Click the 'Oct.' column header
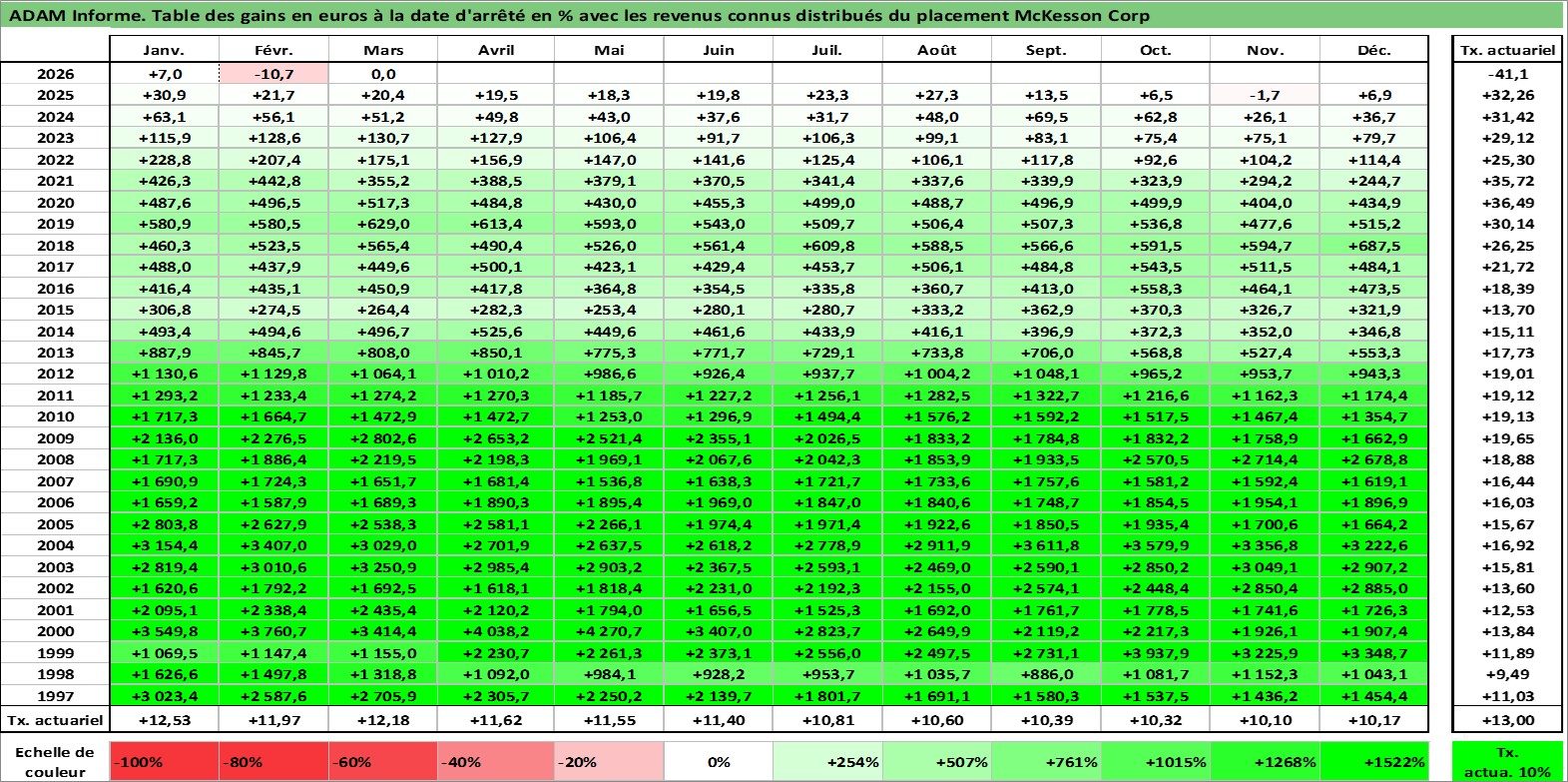The height and width of the screenshot is (782, 1568). pyautogui.click(x=1156, y=50)
